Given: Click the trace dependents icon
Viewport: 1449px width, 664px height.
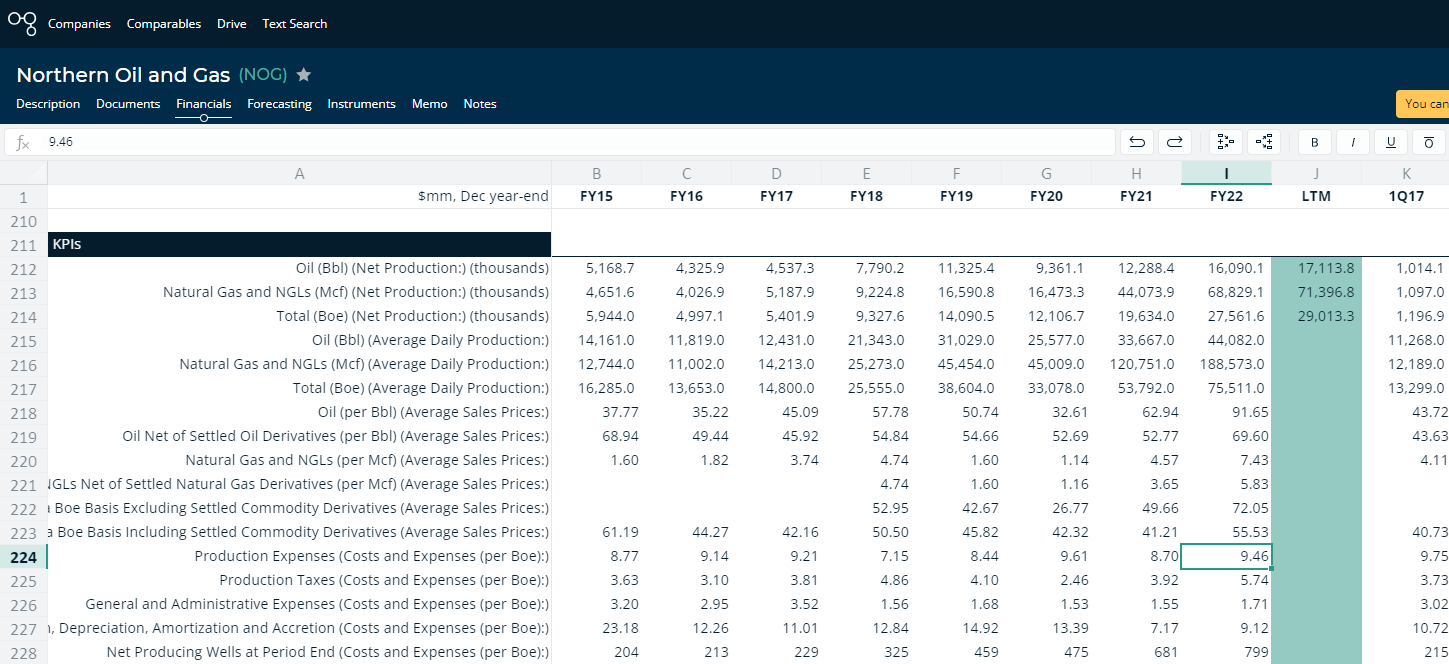Looking at the screenshot, I should (1263, 142).
